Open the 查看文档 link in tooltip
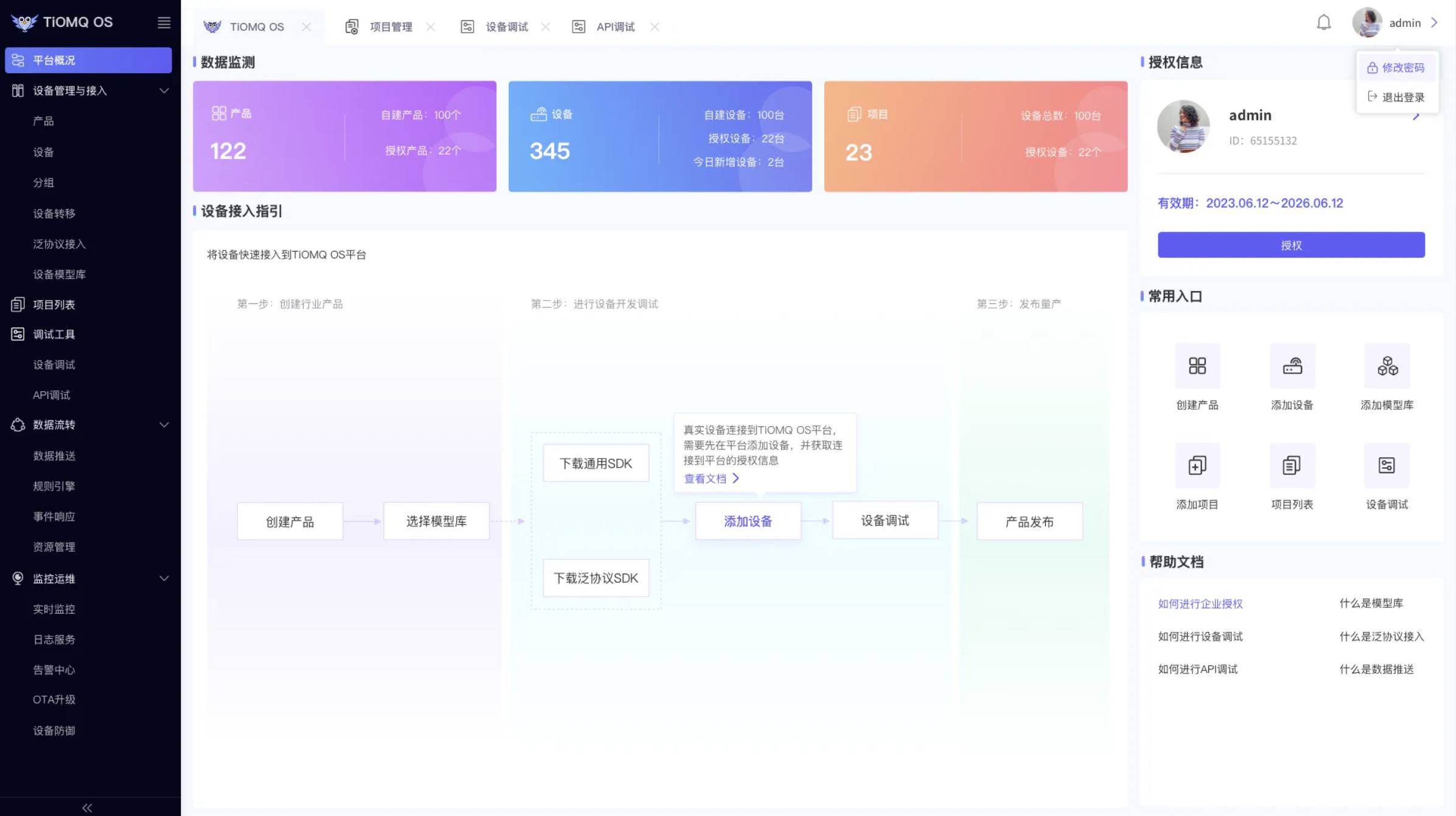The image size is (1456, 816). point(711,479)
